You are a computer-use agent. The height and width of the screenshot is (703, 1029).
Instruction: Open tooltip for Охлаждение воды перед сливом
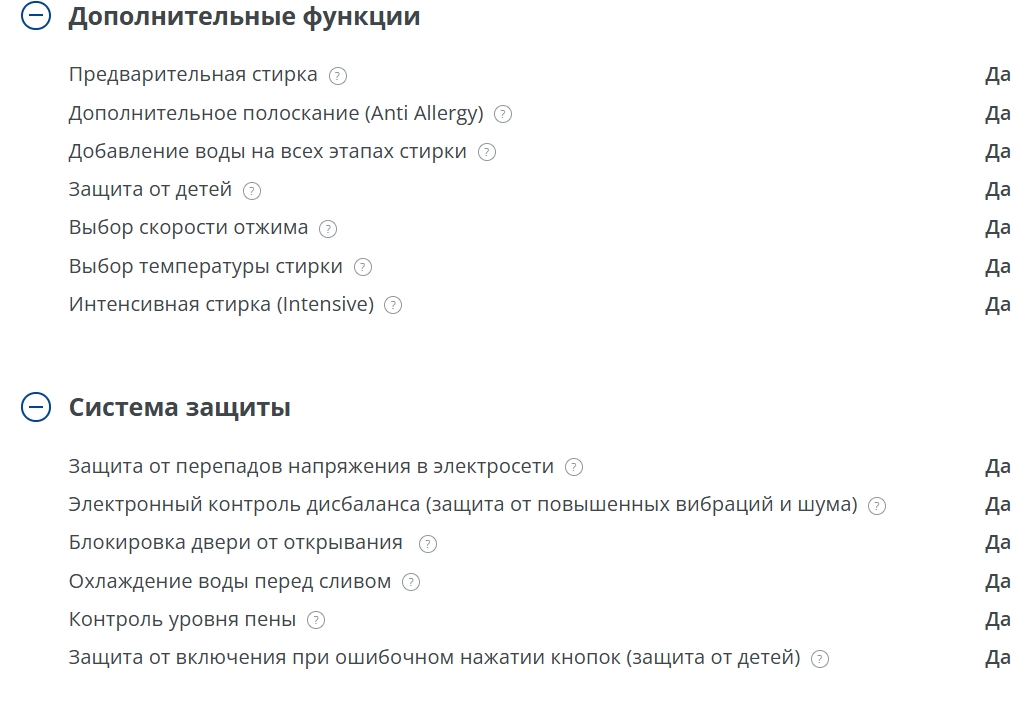[x=411, y=582]
